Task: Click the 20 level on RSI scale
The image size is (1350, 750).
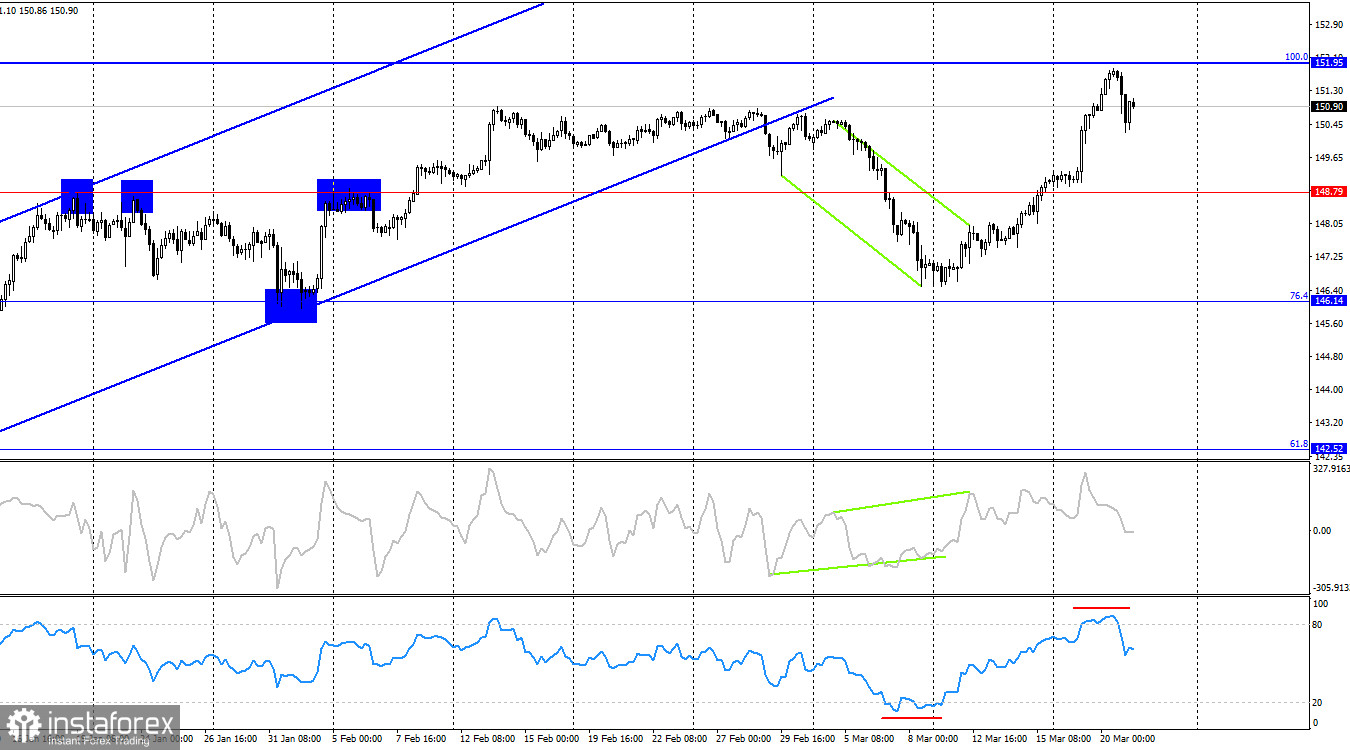Action: 1319,702
